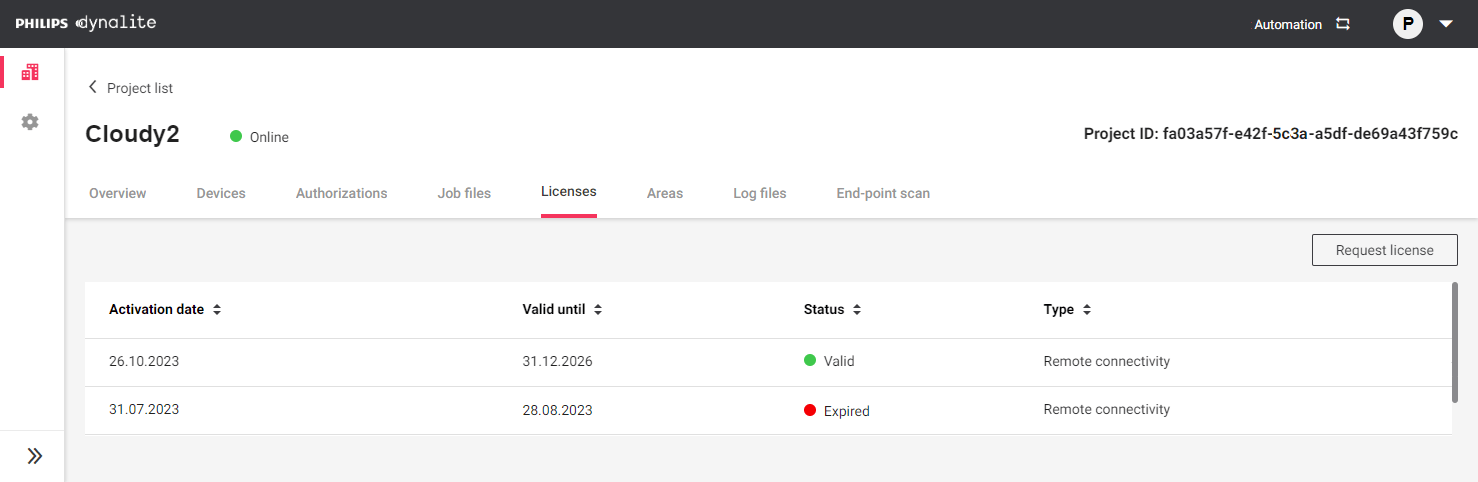1478x482 pixels.
Task: Sort by Activation date column arrows
Action: pyautogui.click(x=217, y=310)
